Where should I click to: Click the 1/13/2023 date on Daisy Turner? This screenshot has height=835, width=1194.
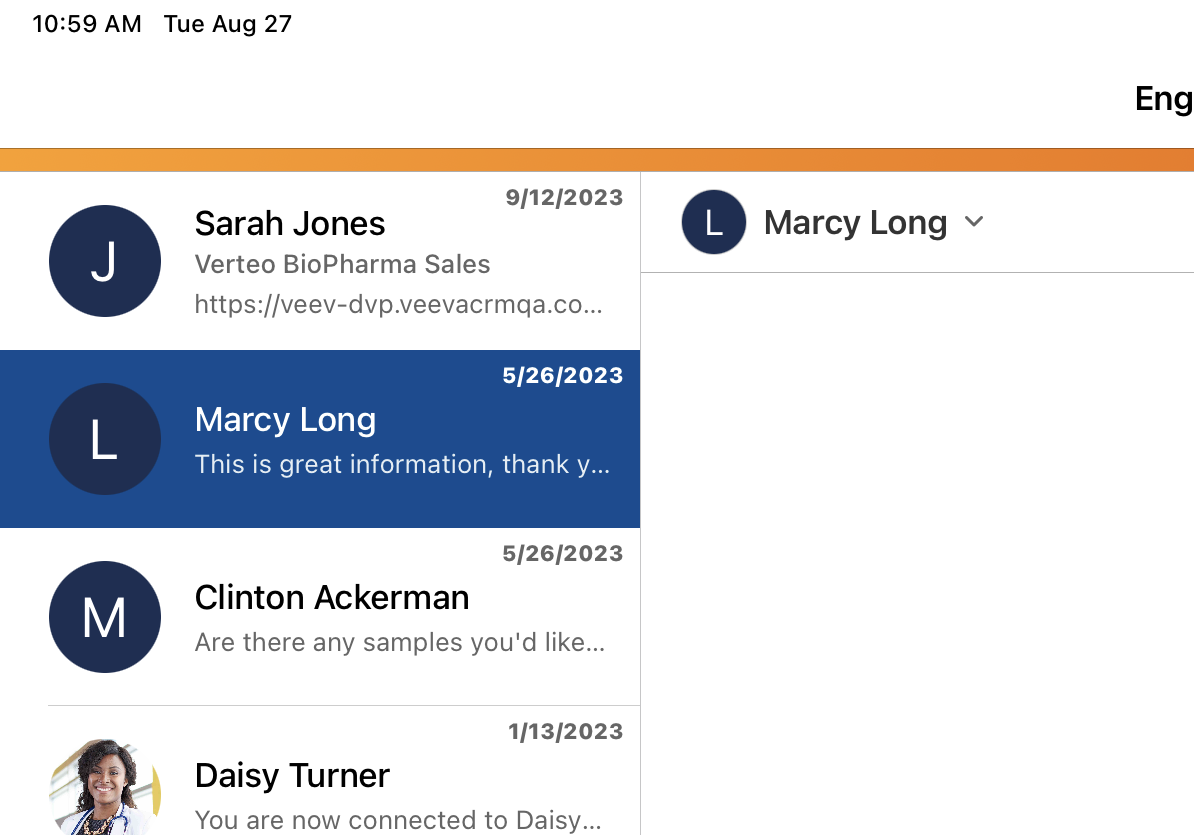point(565,731)
